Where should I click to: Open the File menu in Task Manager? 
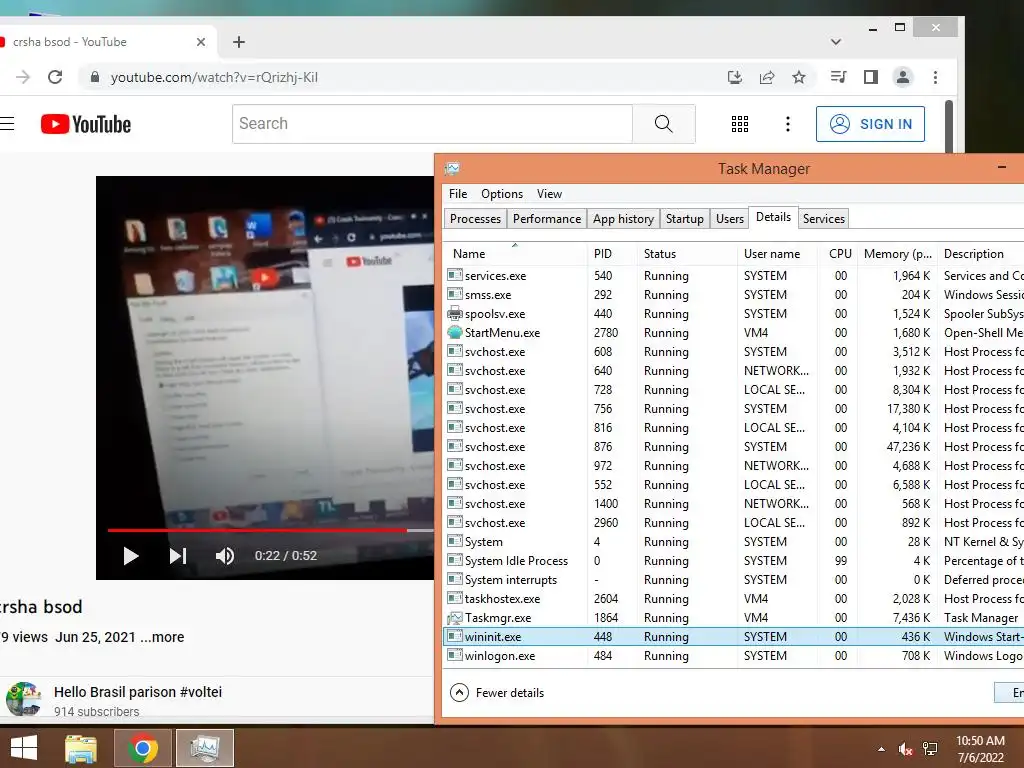(x=458, y=194)
